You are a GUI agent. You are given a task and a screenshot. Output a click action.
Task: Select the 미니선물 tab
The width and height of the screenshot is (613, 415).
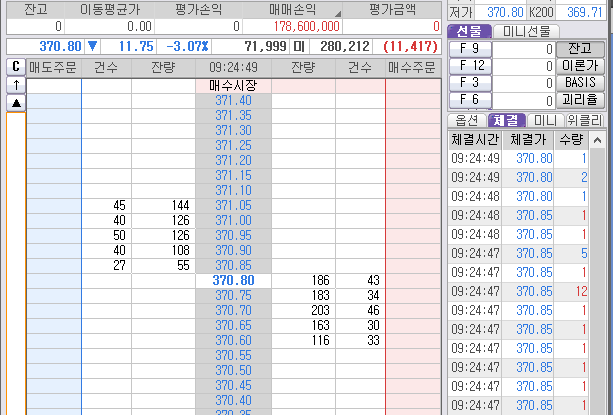(526, 31)
